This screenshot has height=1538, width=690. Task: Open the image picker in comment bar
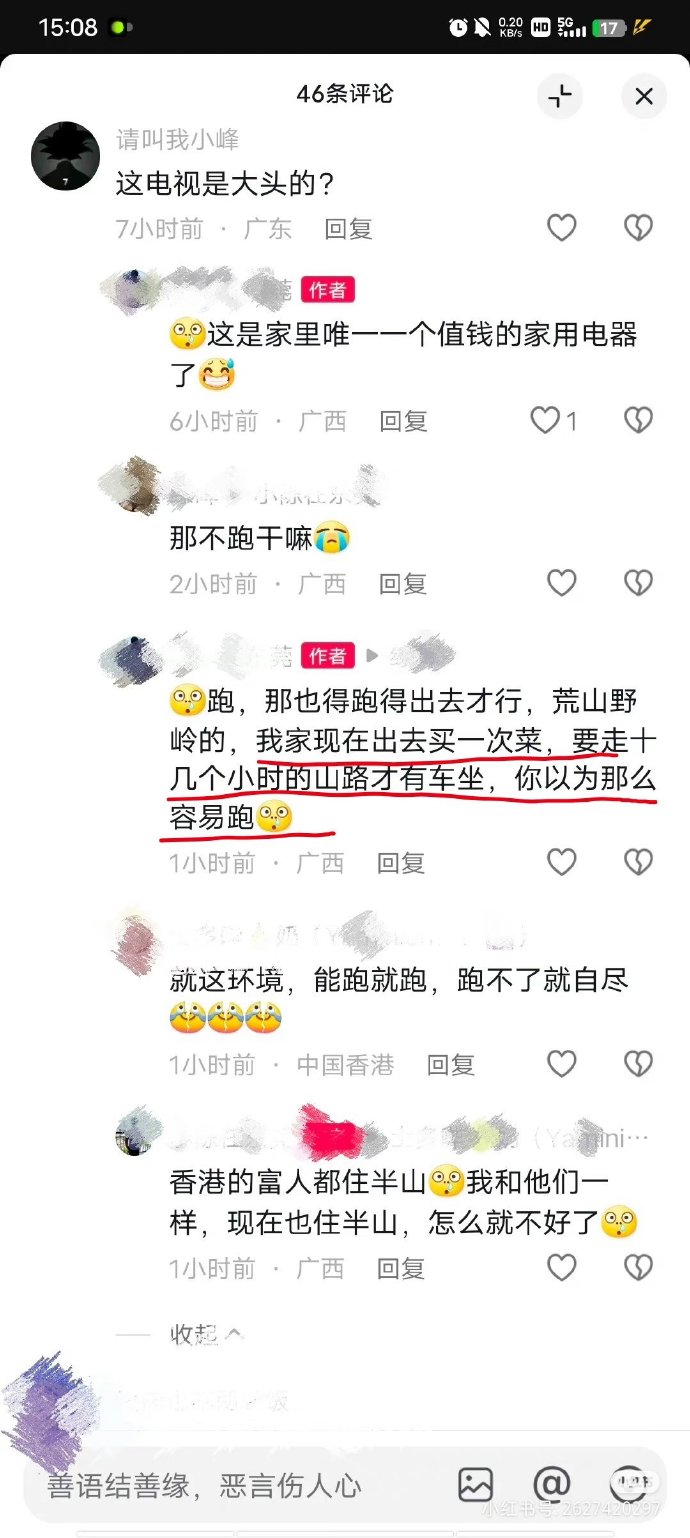pos(476,1485)
